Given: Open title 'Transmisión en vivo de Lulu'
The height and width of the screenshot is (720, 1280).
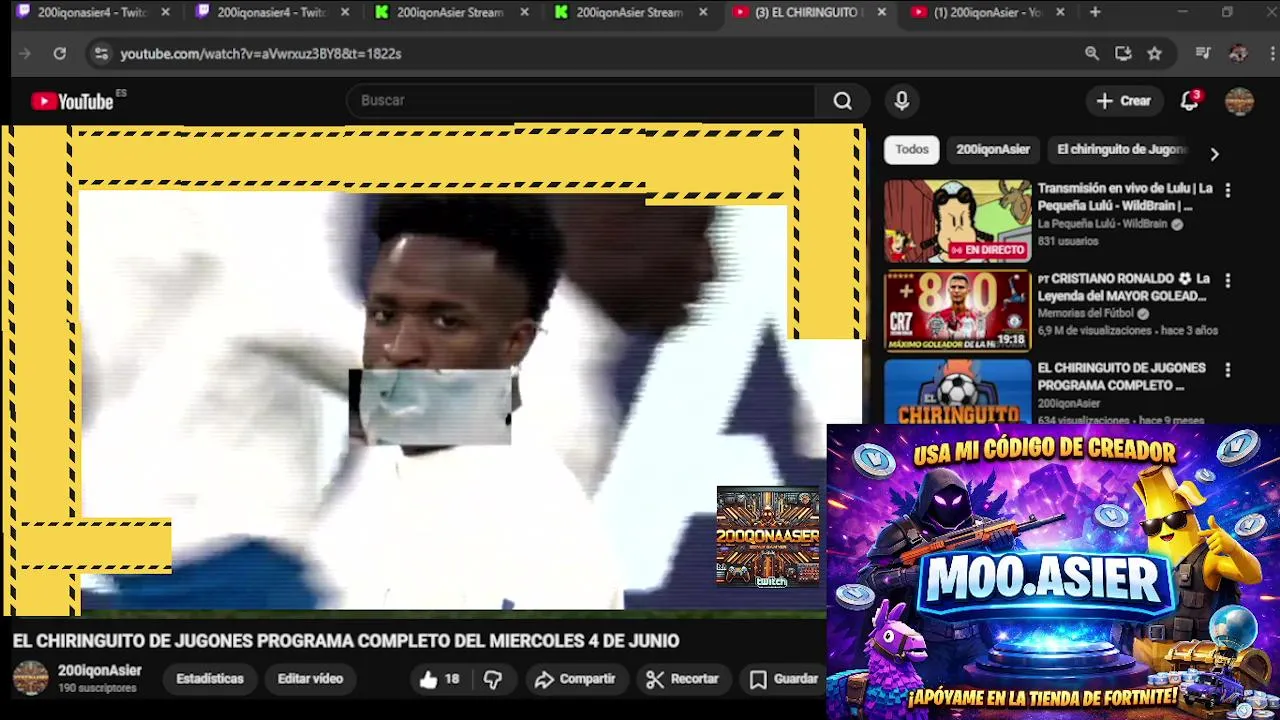Looking at the screenshot, I should 1125,197.
